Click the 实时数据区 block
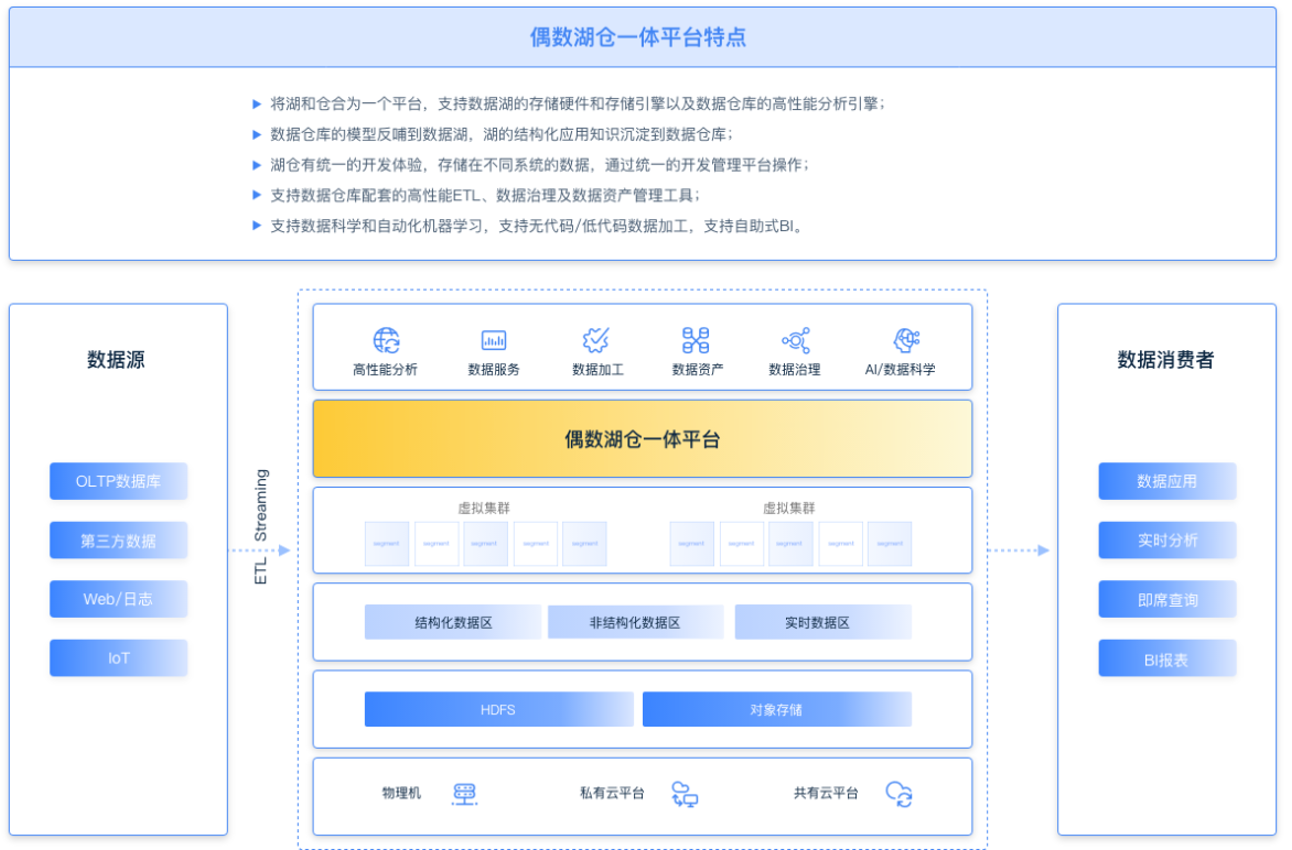The height and width of the screenshot is (850, 1292). 823,622
